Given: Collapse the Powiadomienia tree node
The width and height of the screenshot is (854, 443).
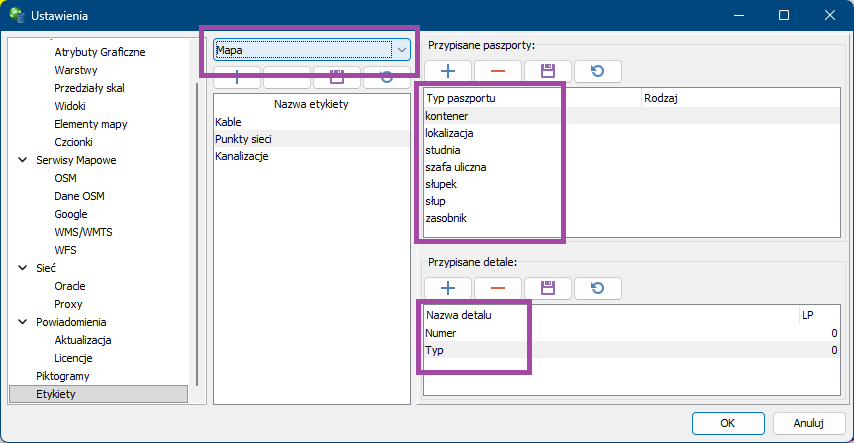Looking at the screenshot, I should coord(23,322).
